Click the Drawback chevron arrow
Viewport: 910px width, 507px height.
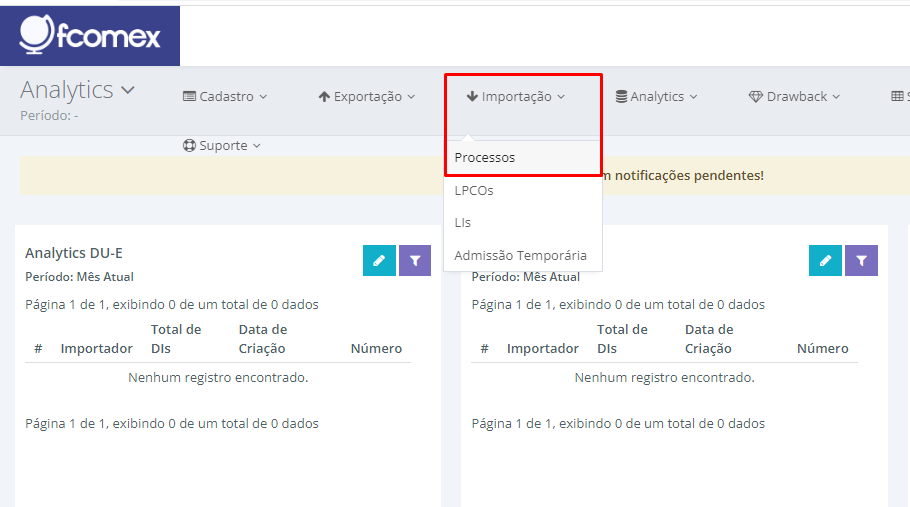click(836, 97)
